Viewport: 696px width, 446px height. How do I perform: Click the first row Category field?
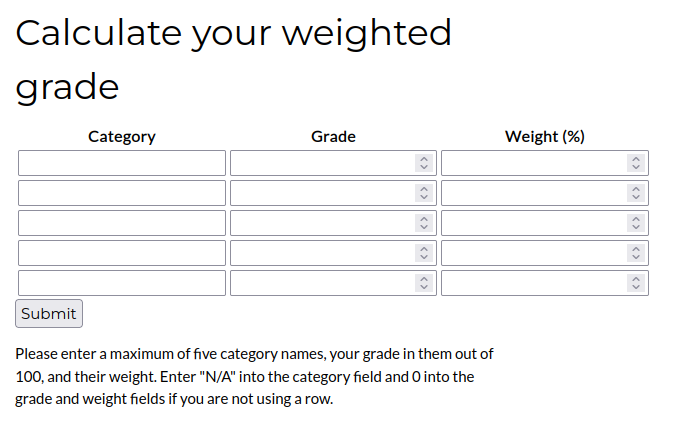click(122, 163)
